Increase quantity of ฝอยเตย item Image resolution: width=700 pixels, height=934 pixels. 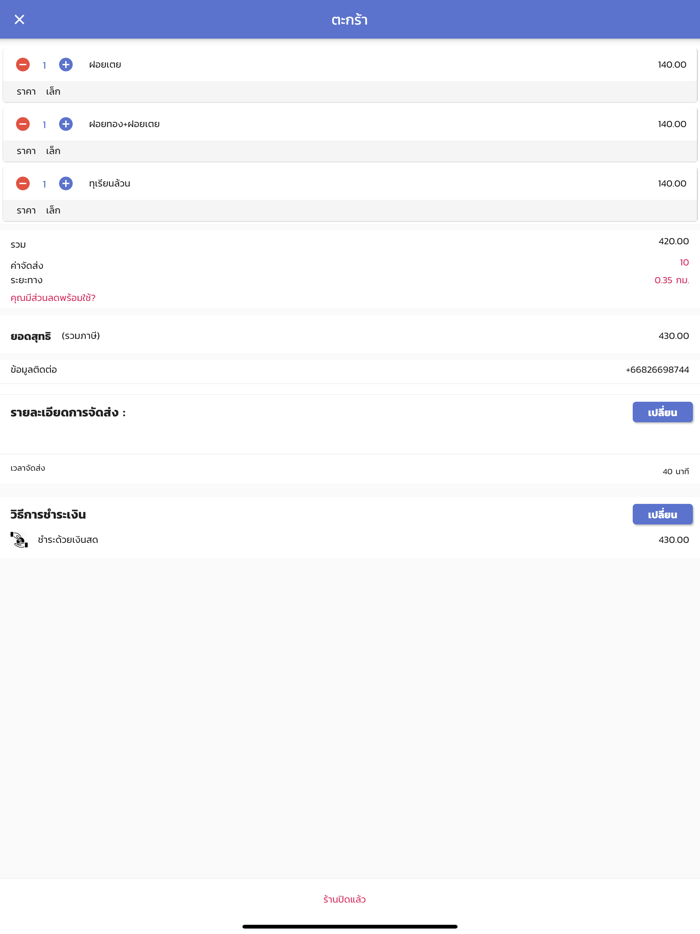click(x=66, y=65)
